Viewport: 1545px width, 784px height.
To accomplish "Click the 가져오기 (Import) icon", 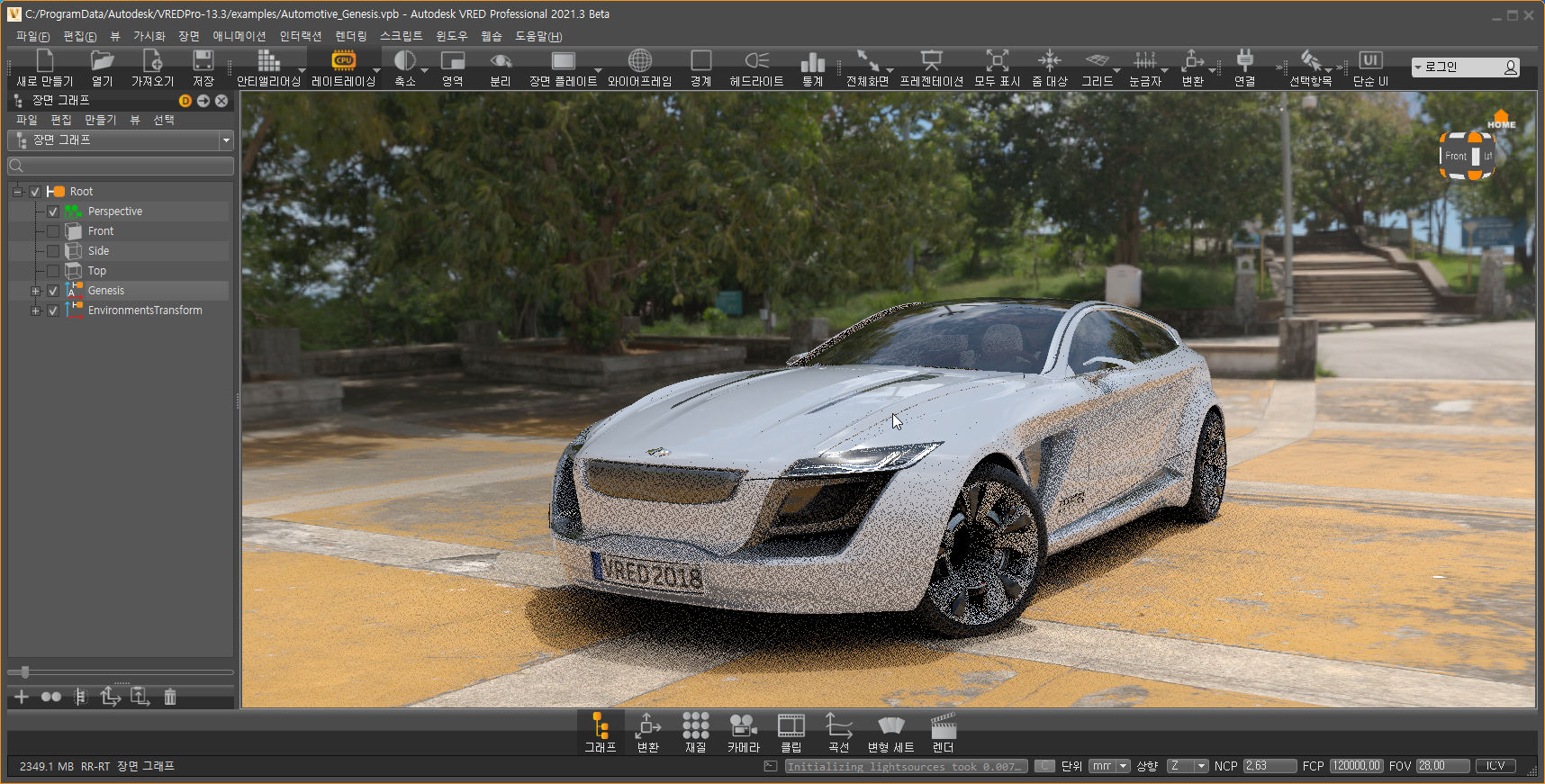I will (152, 60).
